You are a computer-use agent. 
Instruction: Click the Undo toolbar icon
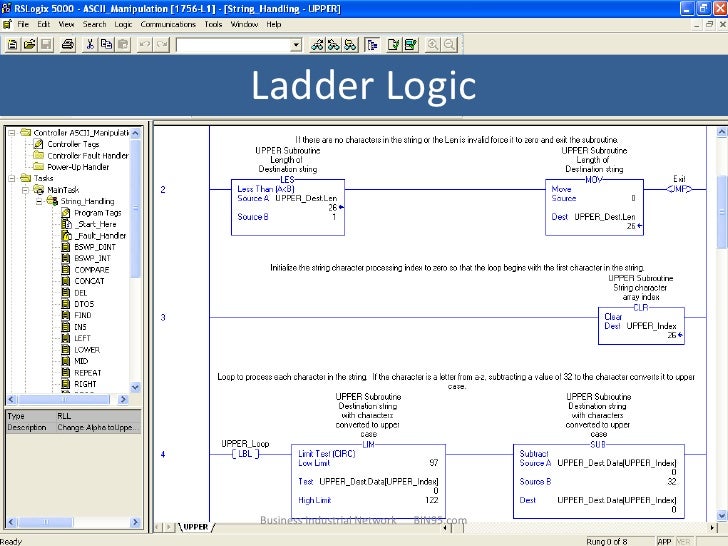[x=145, y=45]
